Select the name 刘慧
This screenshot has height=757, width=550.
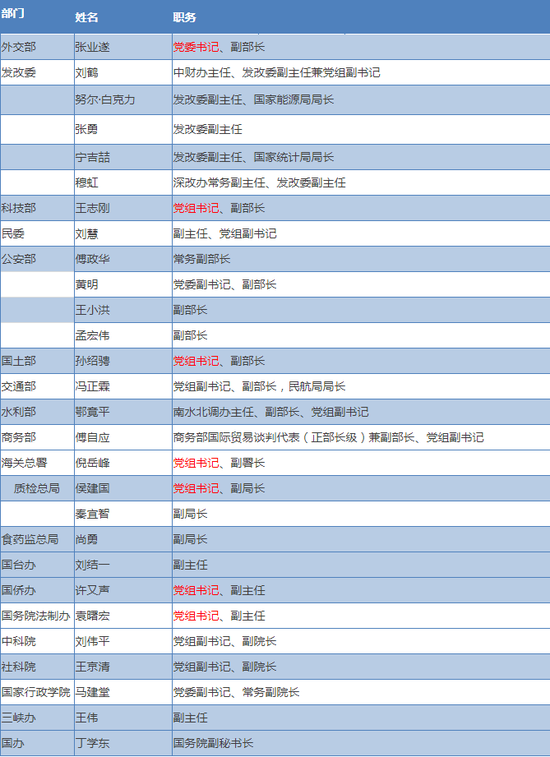tap(86, 234)
